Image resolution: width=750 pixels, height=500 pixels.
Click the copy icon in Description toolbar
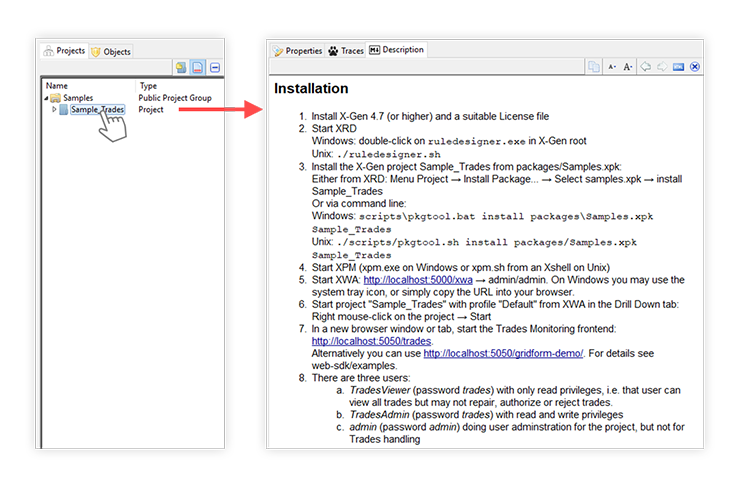pos(594,67)
